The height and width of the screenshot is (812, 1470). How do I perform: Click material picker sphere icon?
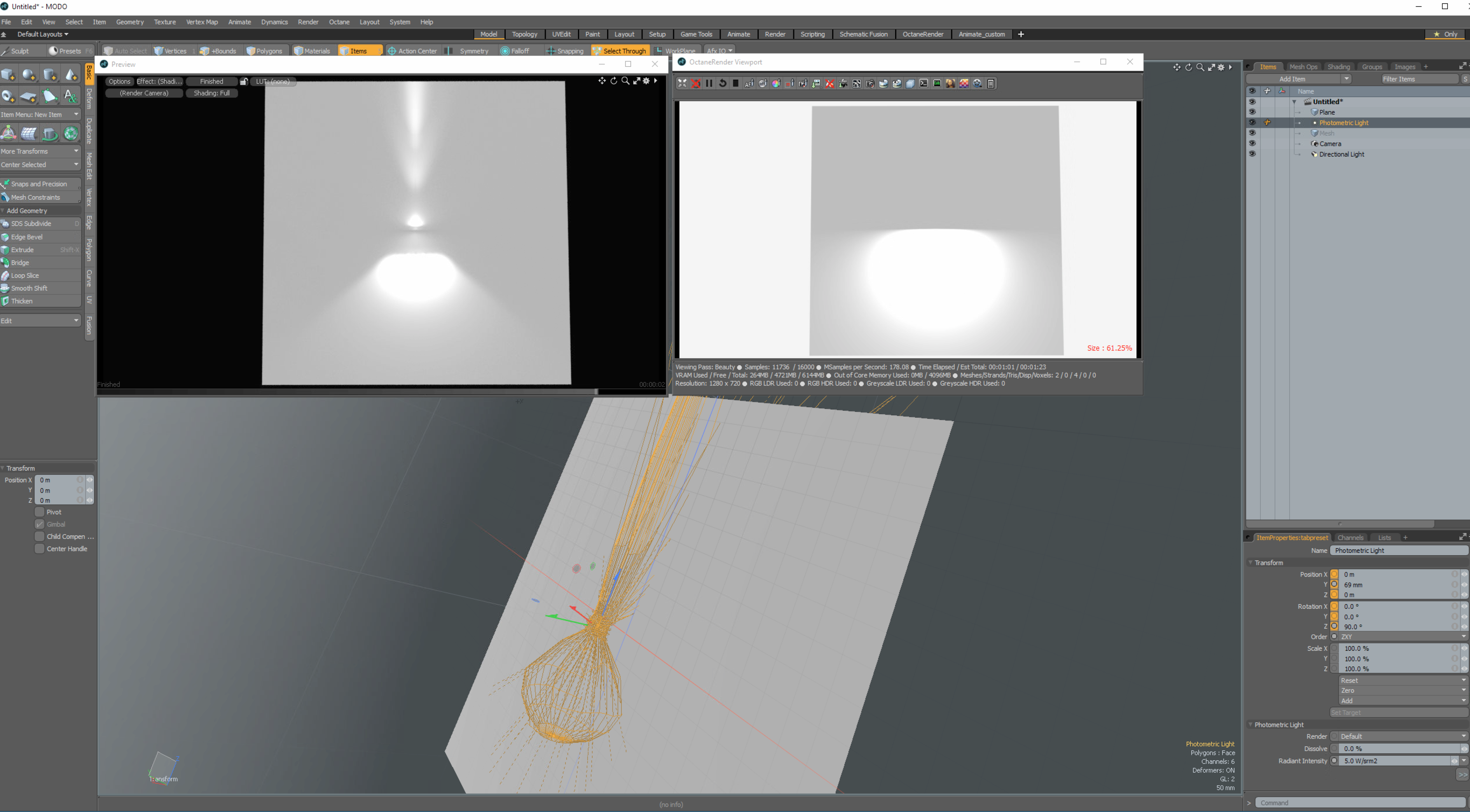coord(763,84)
